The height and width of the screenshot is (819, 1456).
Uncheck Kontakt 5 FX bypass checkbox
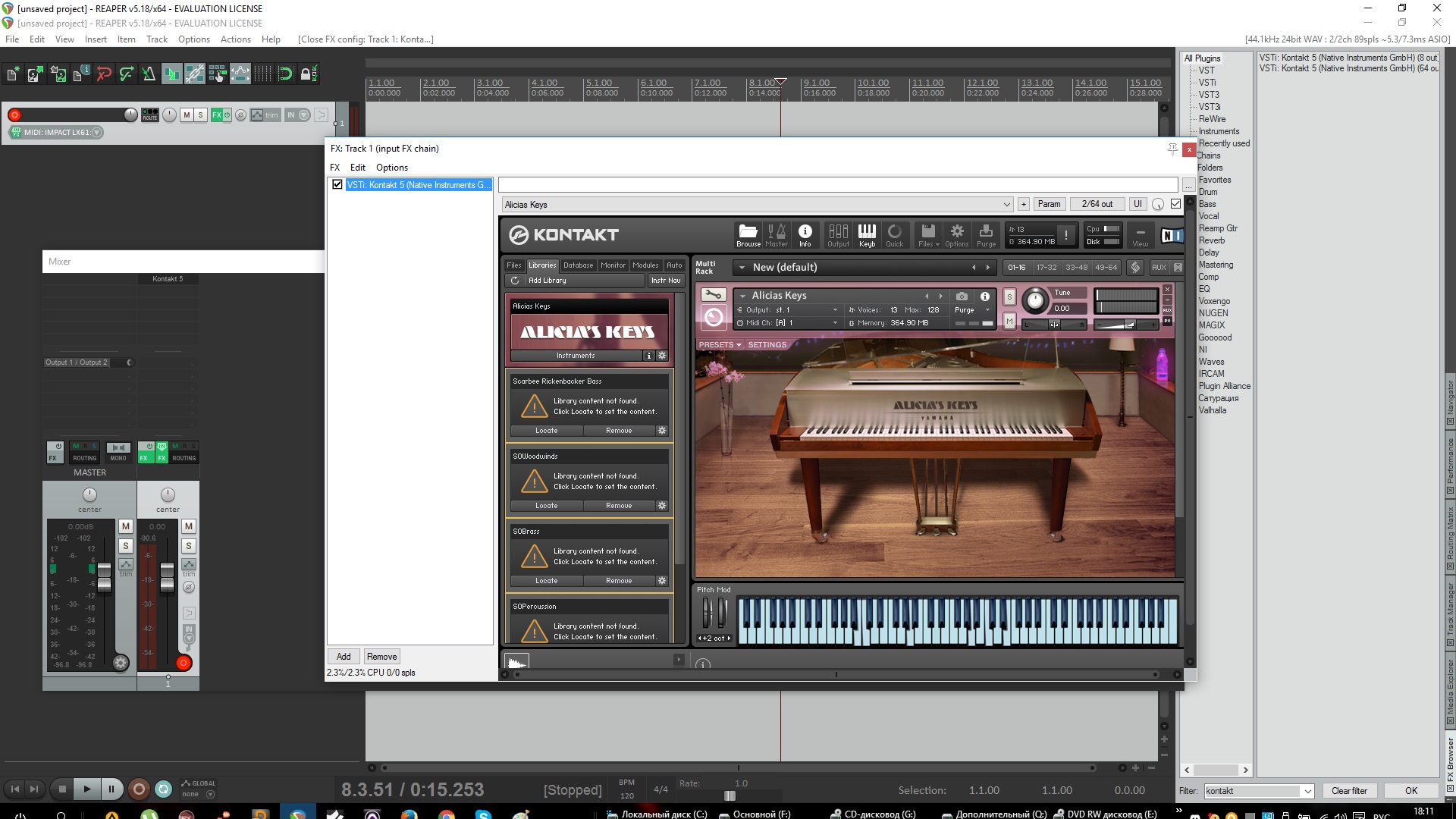tap(337, 184)
